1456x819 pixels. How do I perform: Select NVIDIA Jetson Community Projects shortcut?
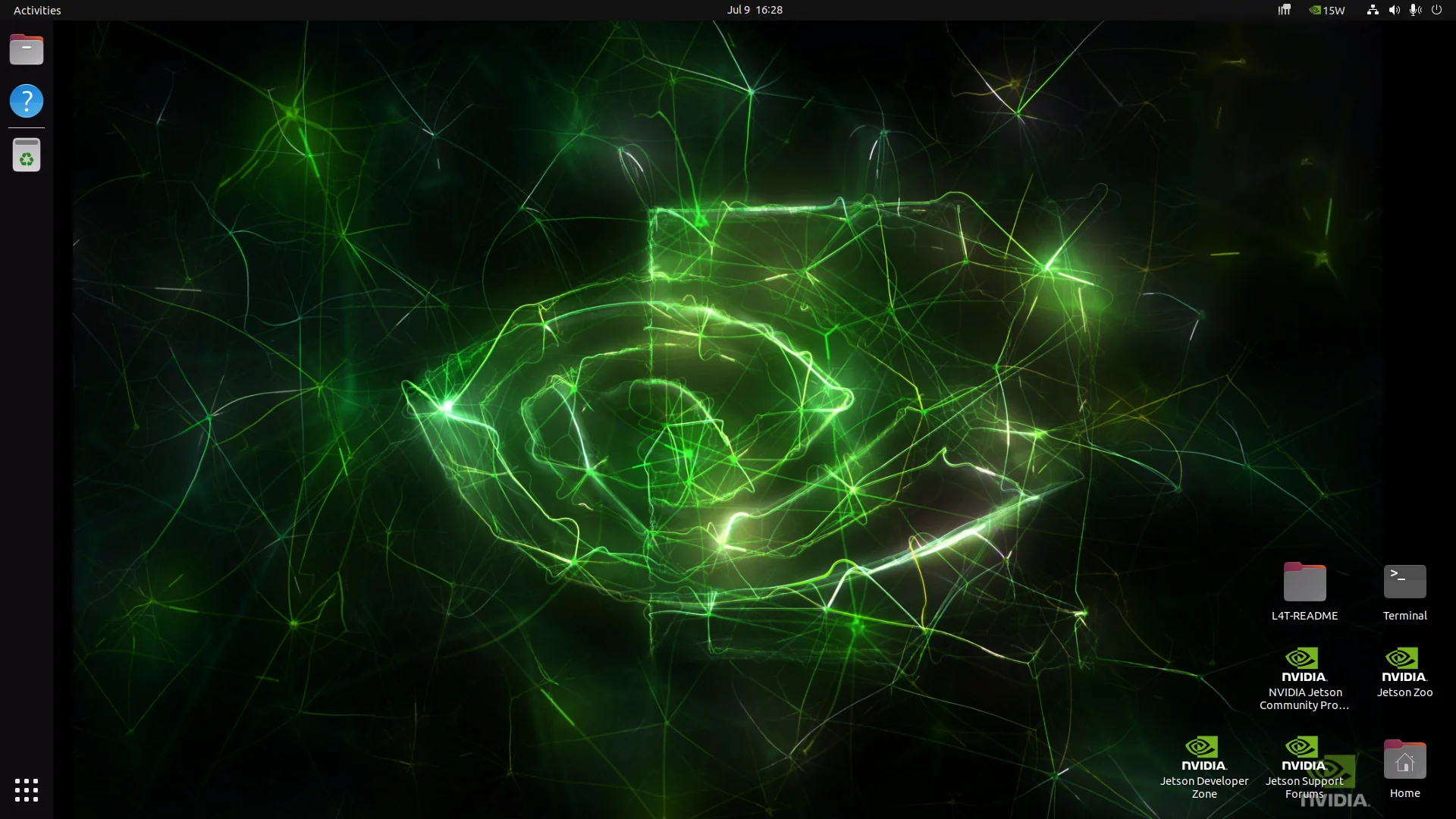point(1304,679)
